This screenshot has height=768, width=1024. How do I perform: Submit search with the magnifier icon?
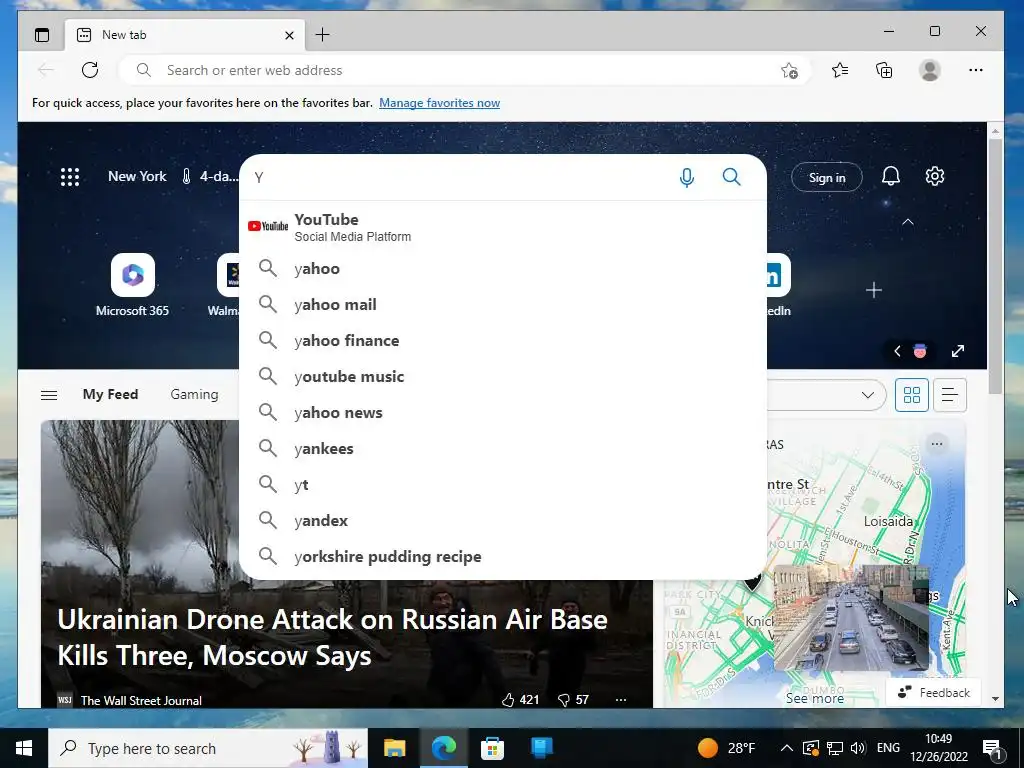click(x=731, y=177)
